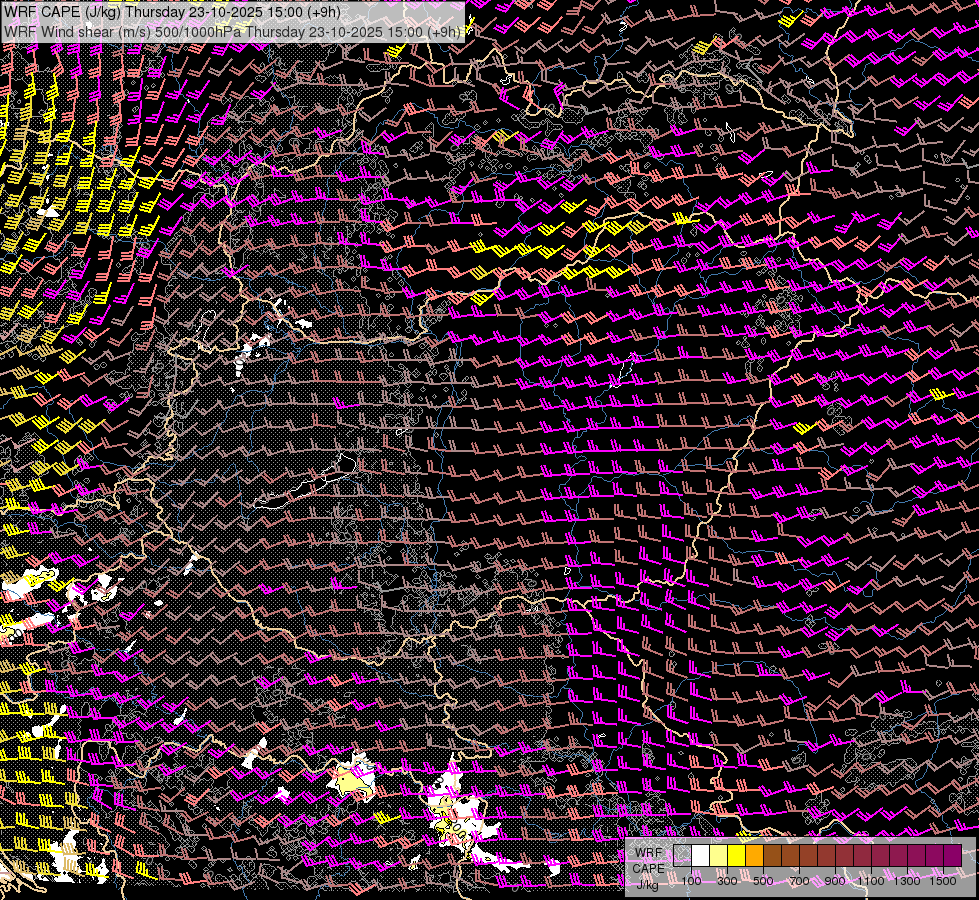This screenshot has width=979, height=900.
Task: Click the 100 legend tick label
Action: [x=691, y=881]
